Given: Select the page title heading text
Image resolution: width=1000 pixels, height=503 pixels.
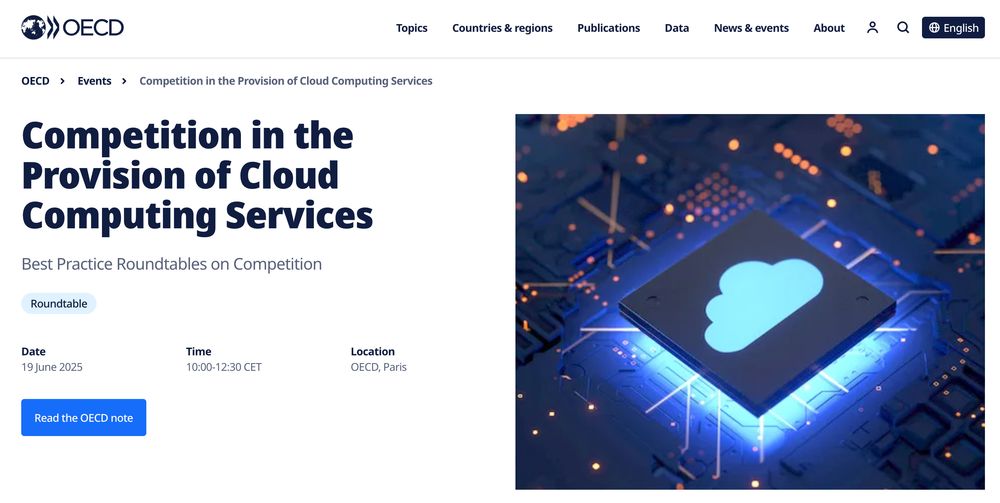Looking at the screenshot, I should click(197, 175).
